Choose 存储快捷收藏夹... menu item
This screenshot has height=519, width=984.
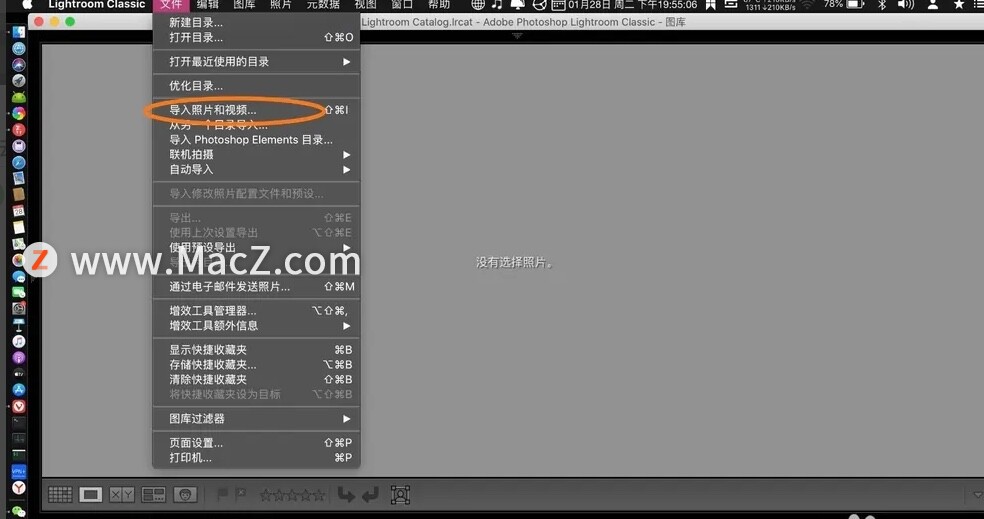(x=256, y=365)
